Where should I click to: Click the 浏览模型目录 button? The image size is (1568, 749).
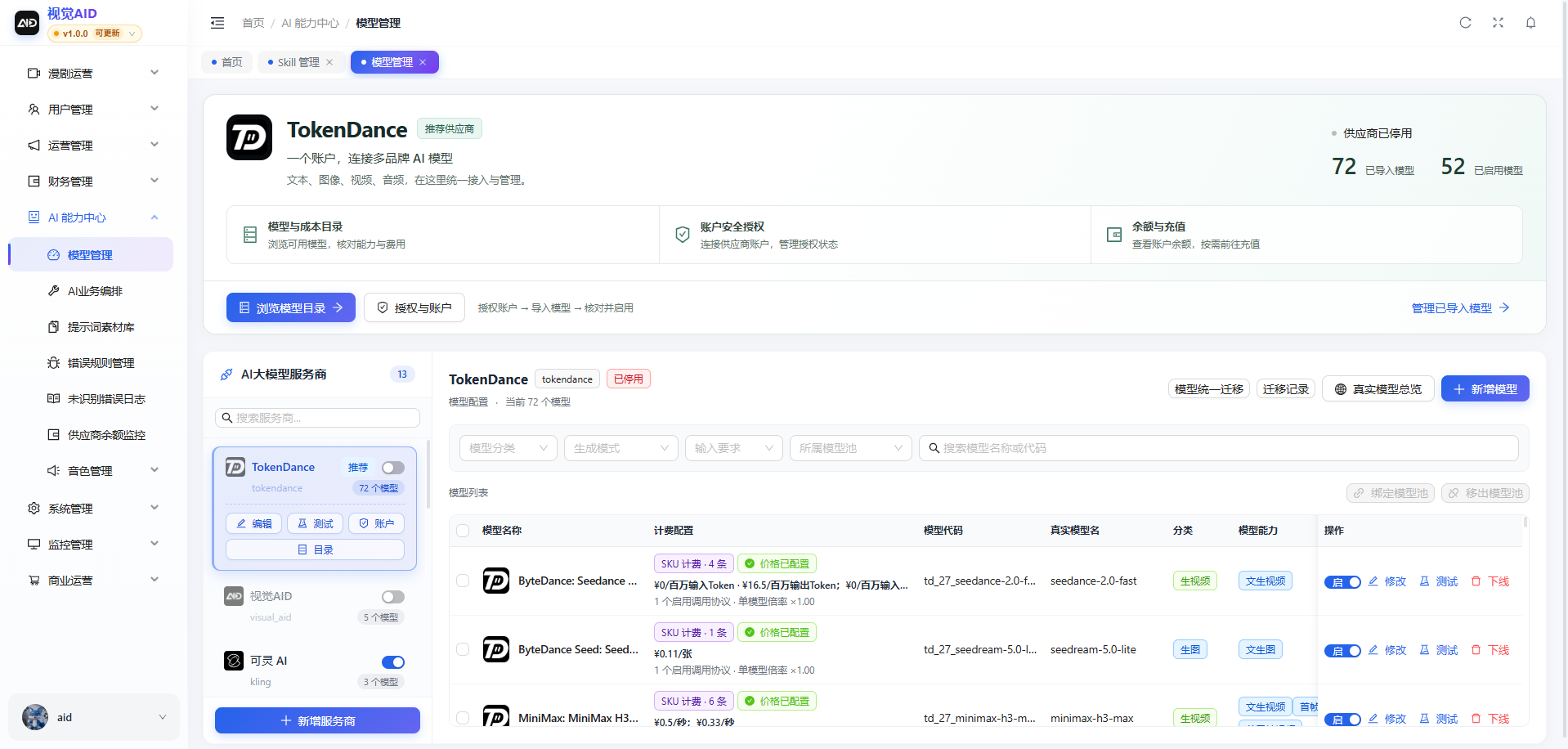(x=291, y=307)
